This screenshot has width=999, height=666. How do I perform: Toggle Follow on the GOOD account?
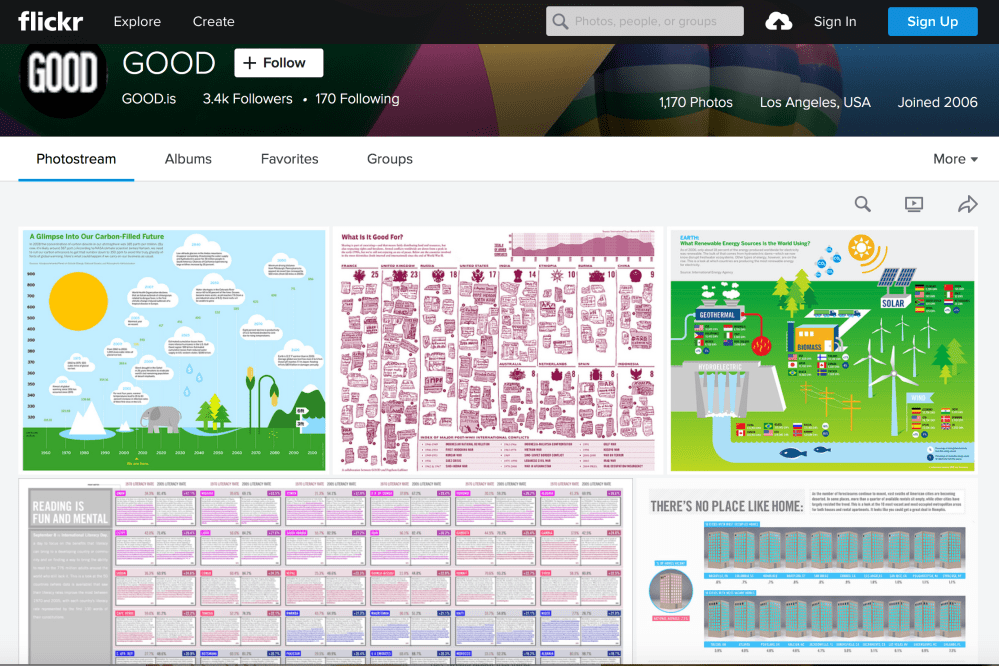pyautogui.click(x=278, y=62)
